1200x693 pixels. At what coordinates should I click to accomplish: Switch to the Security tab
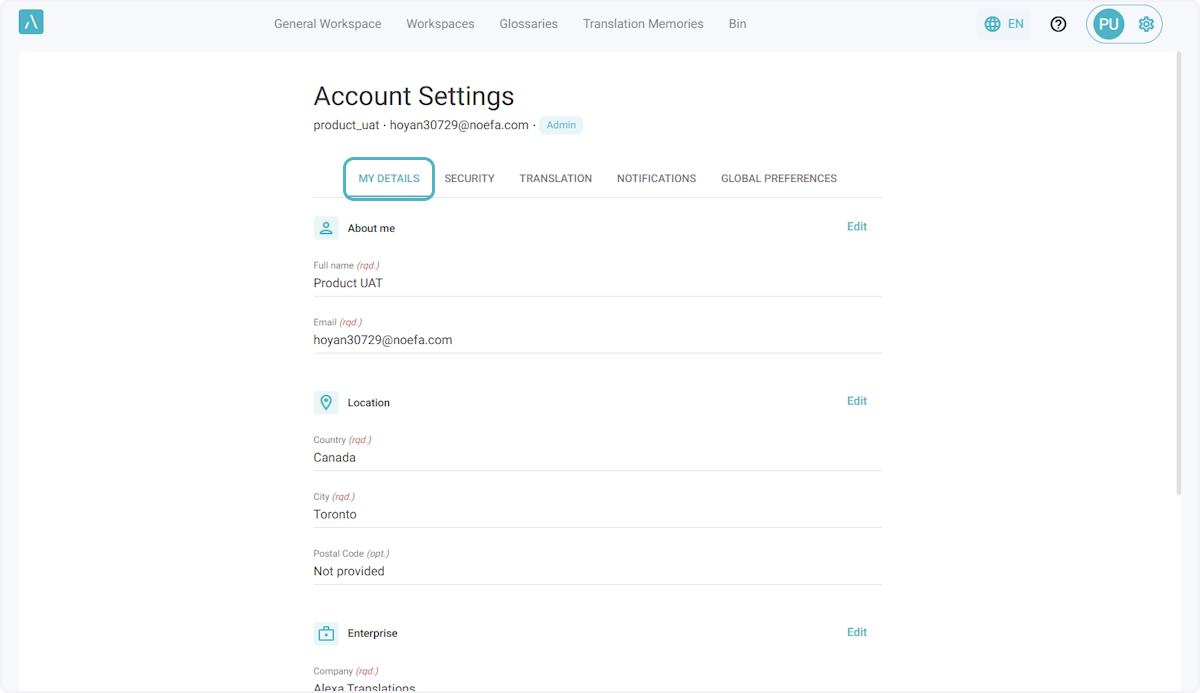pyautogui.click(x=469, y=179)
